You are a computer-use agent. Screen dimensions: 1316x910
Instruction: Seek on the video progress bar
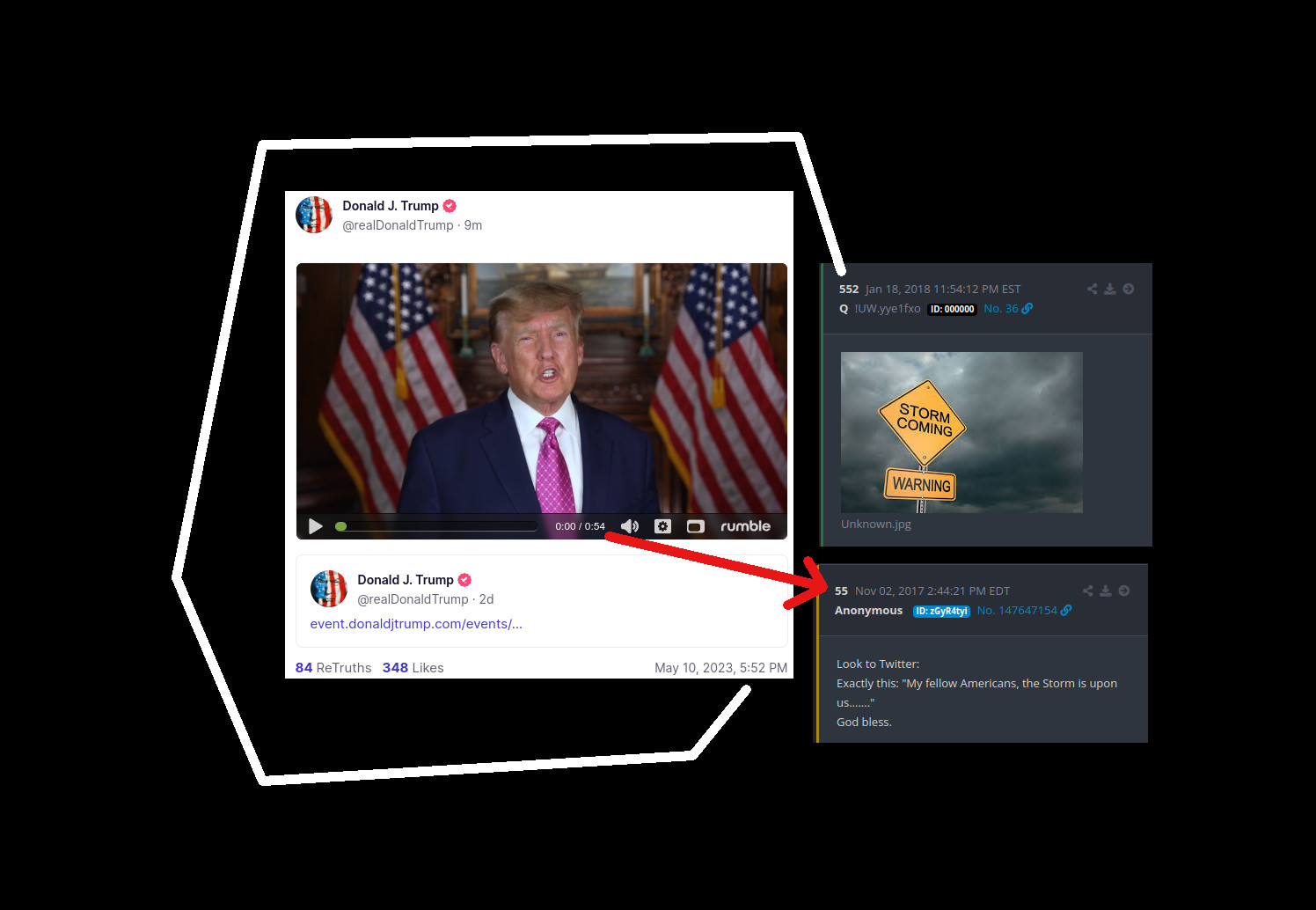(x=436, y=526)
